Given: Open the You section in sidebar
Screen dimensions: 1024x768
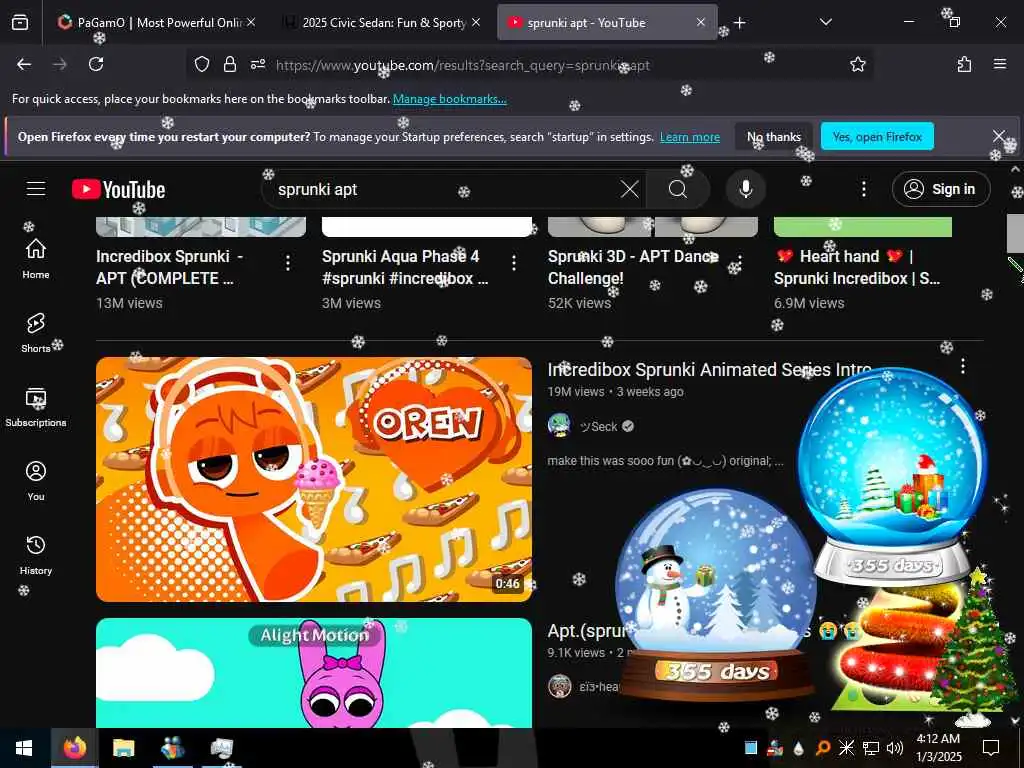Looking at the screenshot, I should (x=36, y=480).
